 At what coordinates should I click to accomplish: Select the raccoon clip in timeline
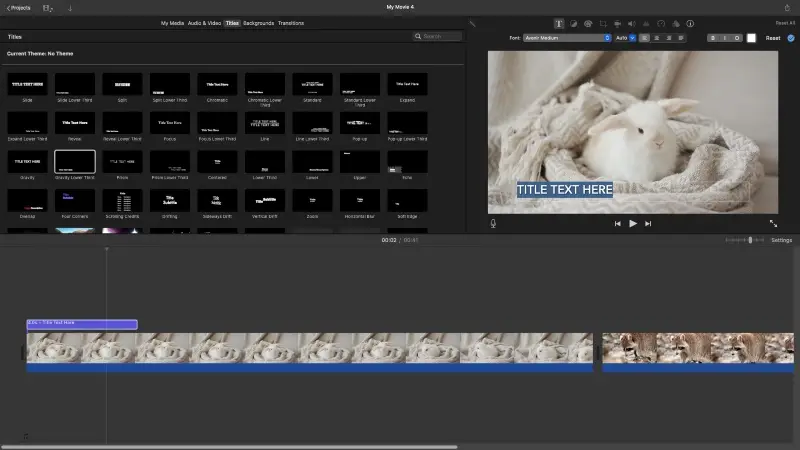point(698,352)
